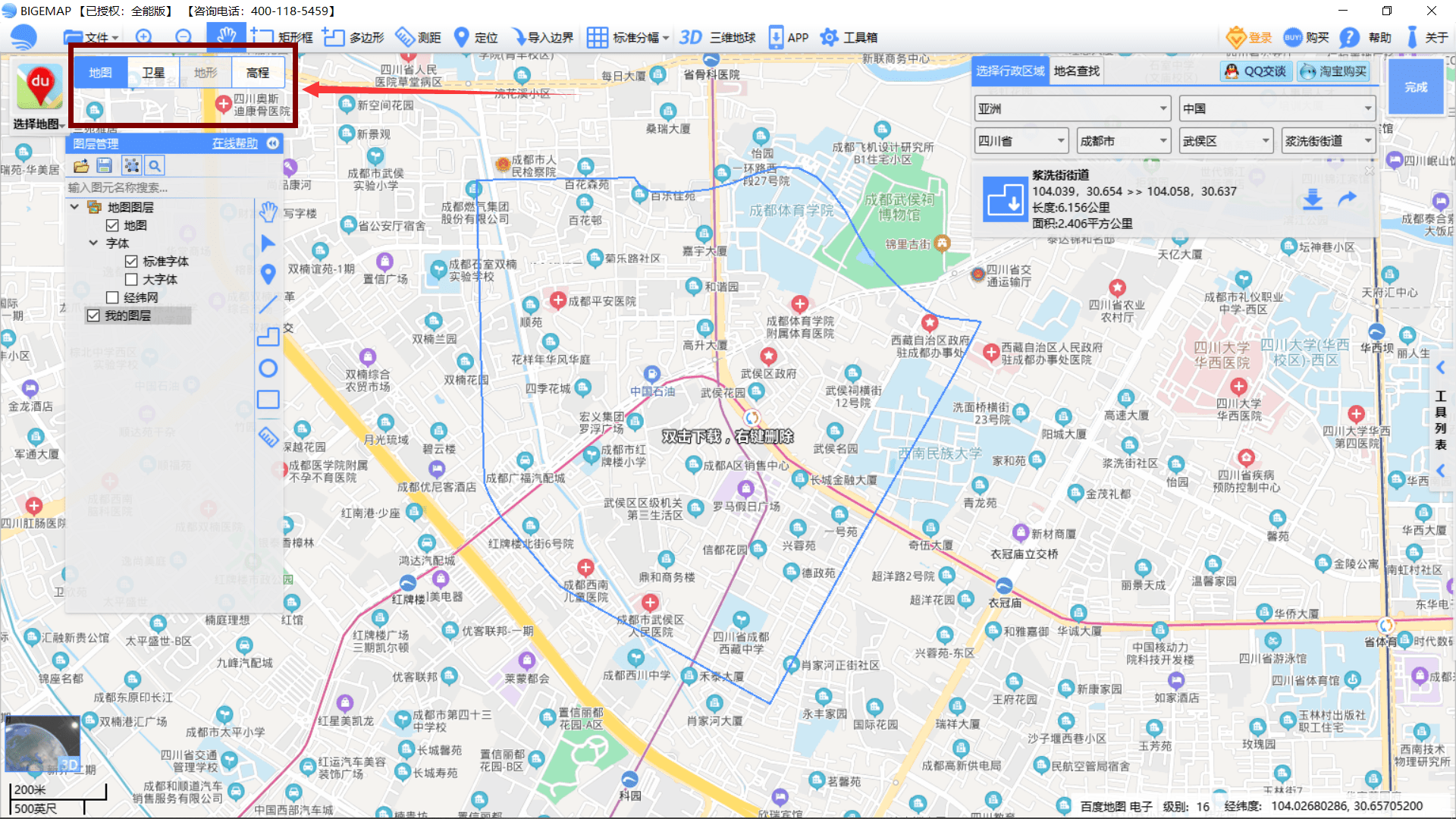
Task: Select the line drawing tool
Action: pyautogui.click(x=268, y=305)
